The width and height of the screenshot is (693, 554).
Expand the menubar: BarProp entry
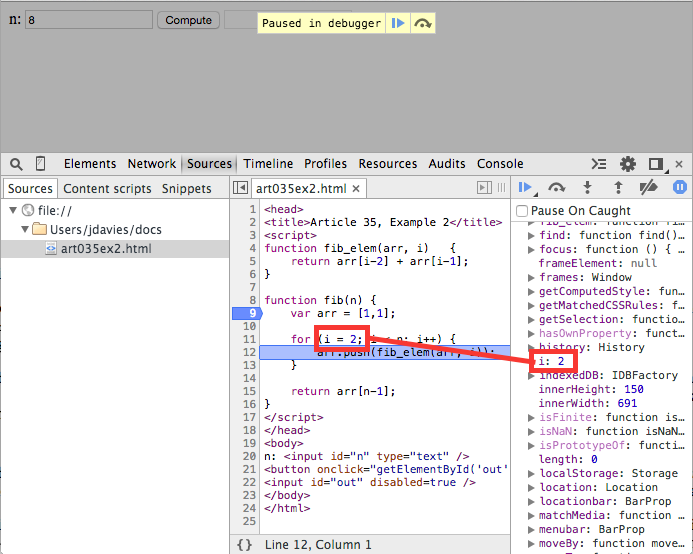point(532,530)
